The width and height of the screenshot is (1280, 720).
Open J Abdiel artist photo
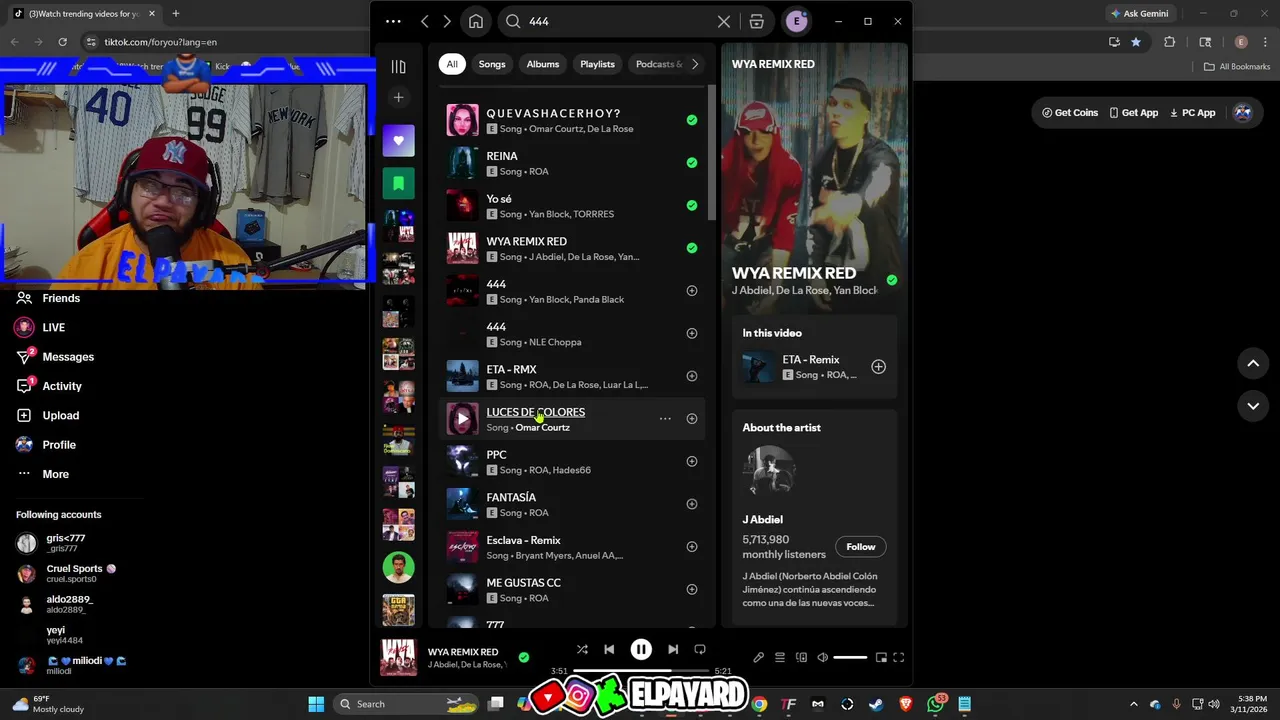point(769,471)
